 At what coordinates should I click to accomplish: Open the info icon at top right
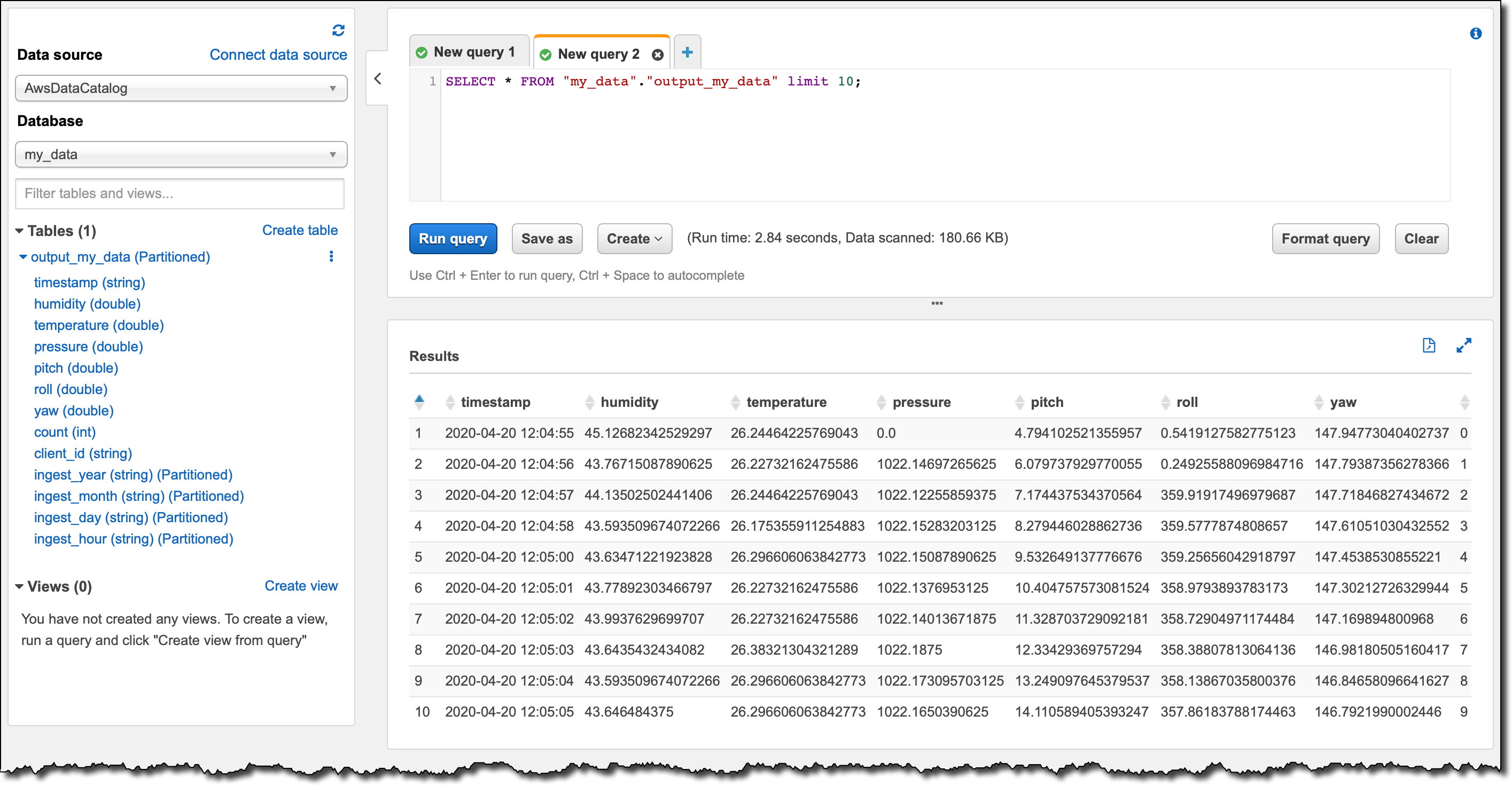[x=1475, y=34]
